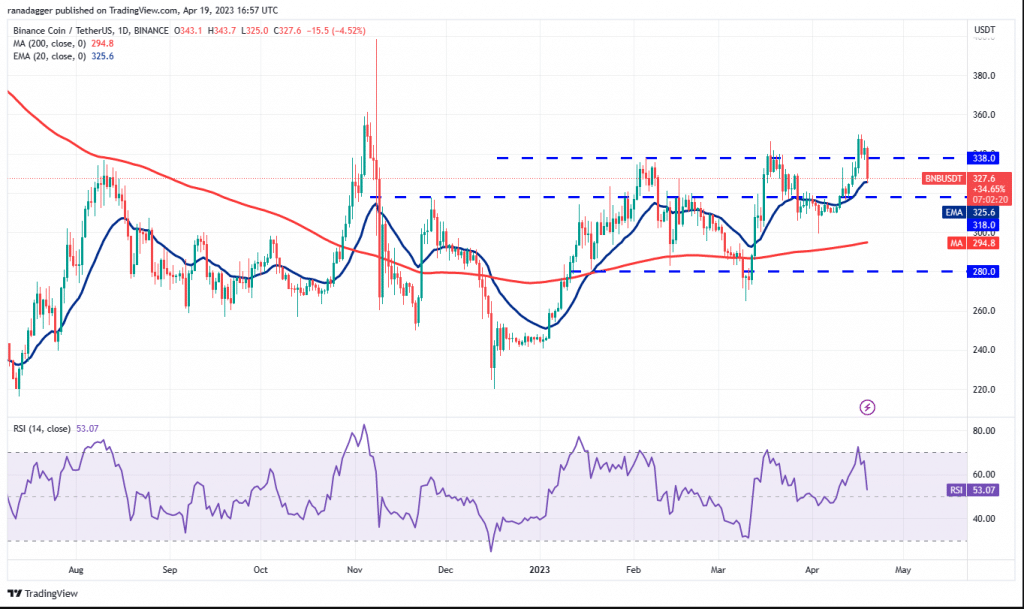Click the 60.00 RSI axis label
This screenshot has width=1024, height=609.
984,475
